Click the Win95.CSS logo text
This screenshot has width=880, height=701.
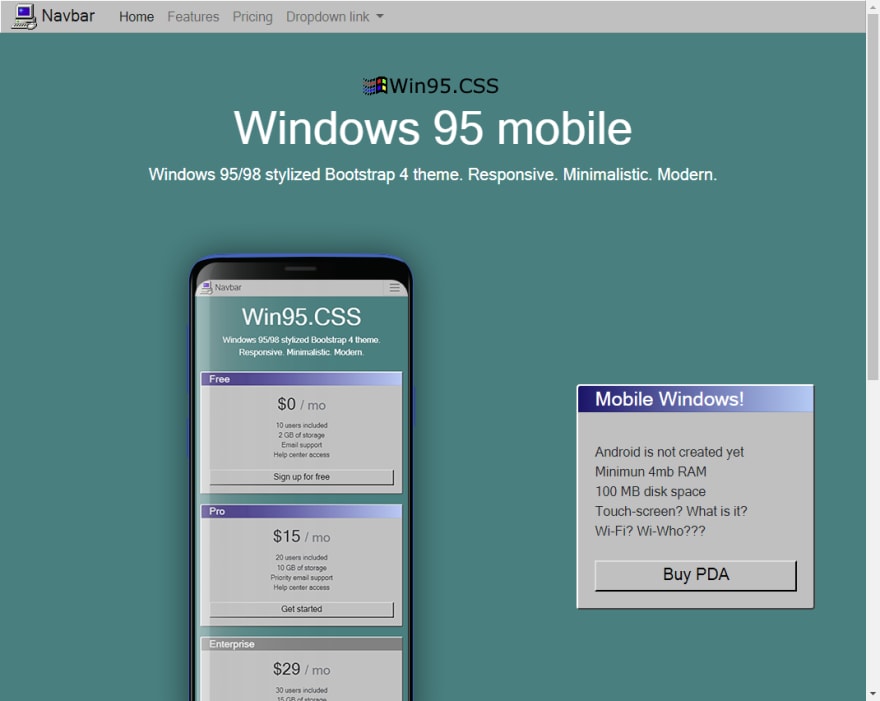click(x=444, y=86)
